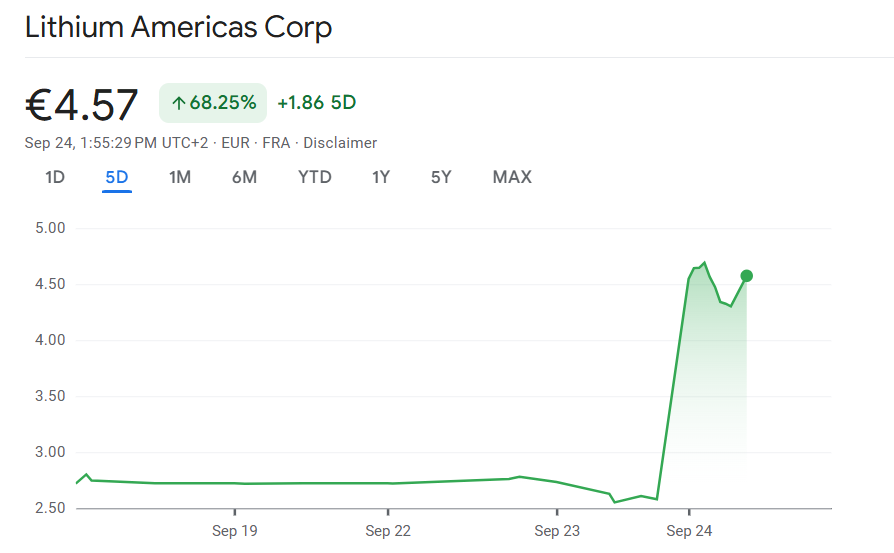
Task: Click the 68.25% change badge
Action: (213, 103)
